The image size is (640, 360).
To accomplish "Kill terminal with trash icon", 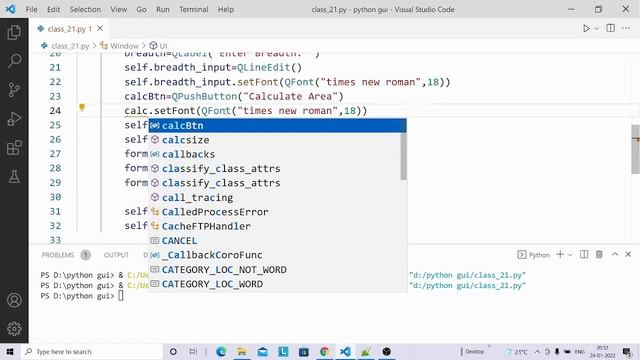I will click(x=599, y=254).
